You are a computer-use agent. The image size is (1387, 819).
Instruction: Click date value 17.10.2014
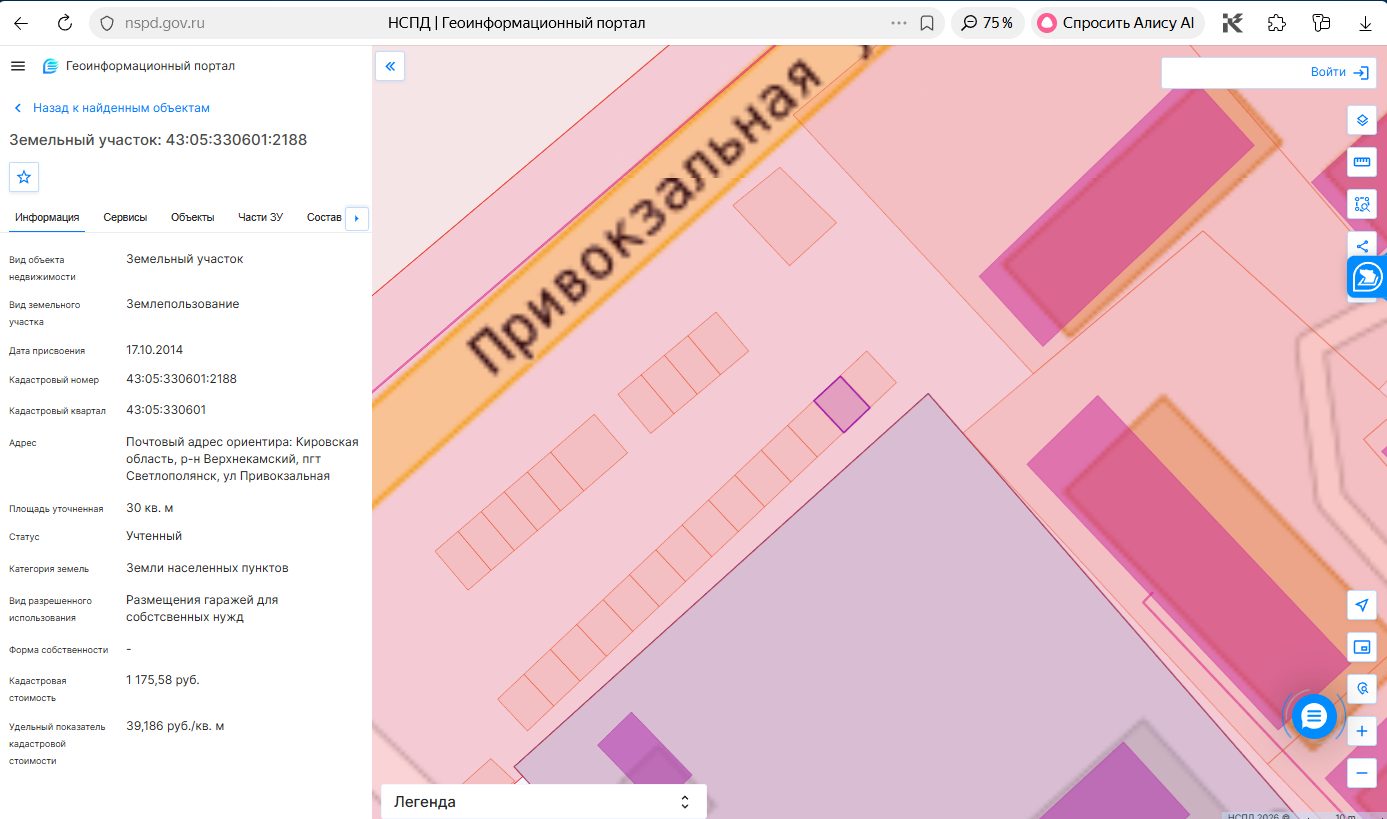pyautogui.click(x=154, y=350)
